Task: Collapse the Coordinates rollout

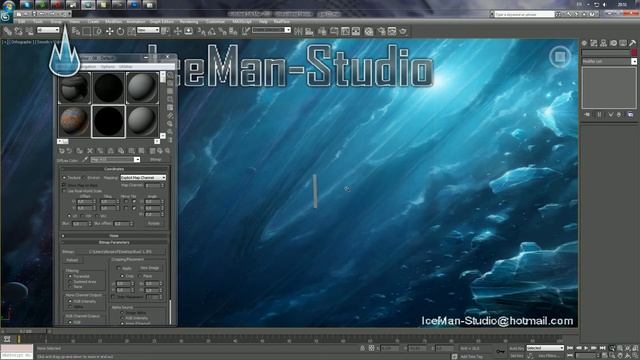Action: point(114,169)
